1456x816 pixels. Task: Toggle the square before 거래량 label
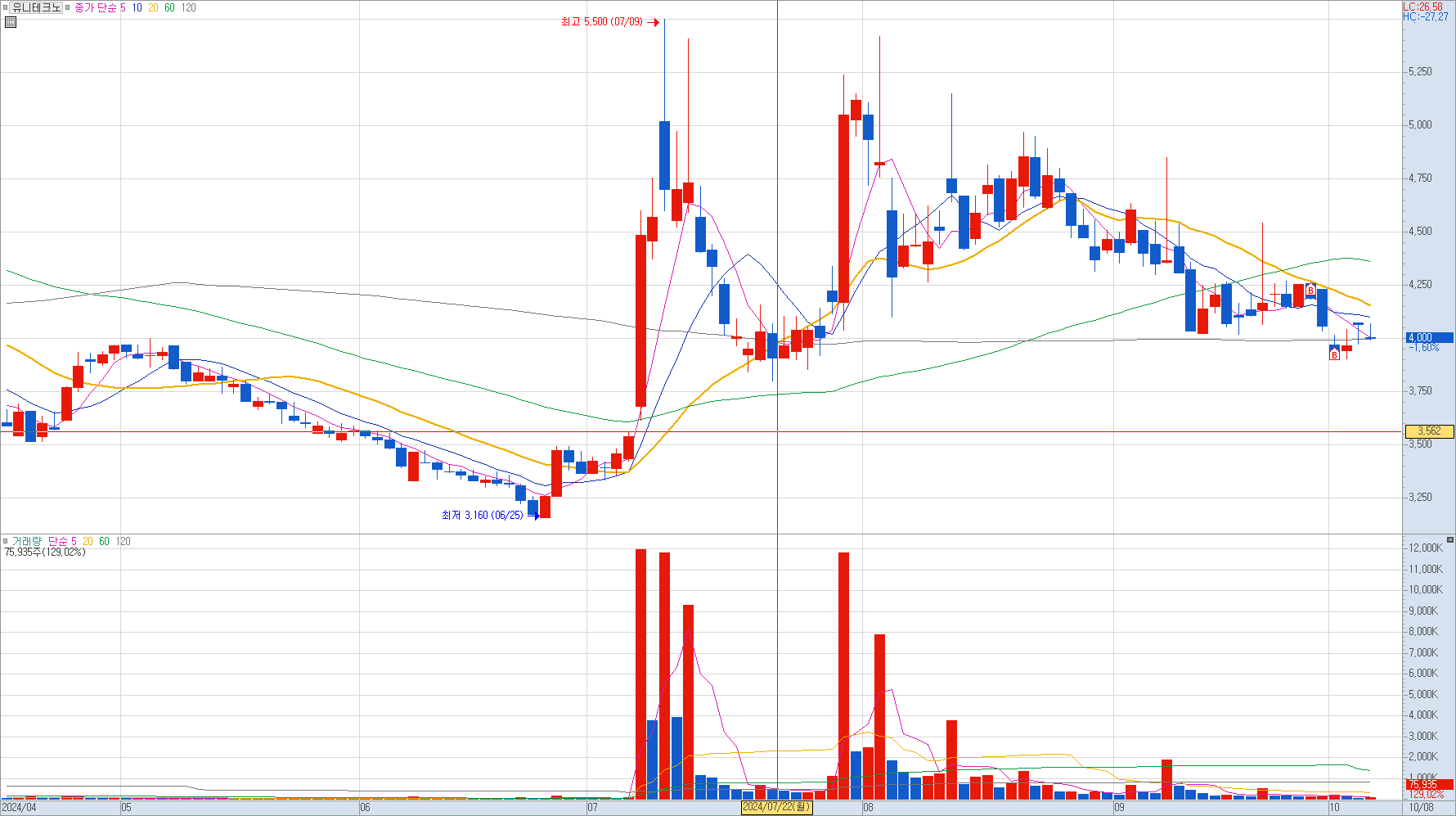point(5,541)
